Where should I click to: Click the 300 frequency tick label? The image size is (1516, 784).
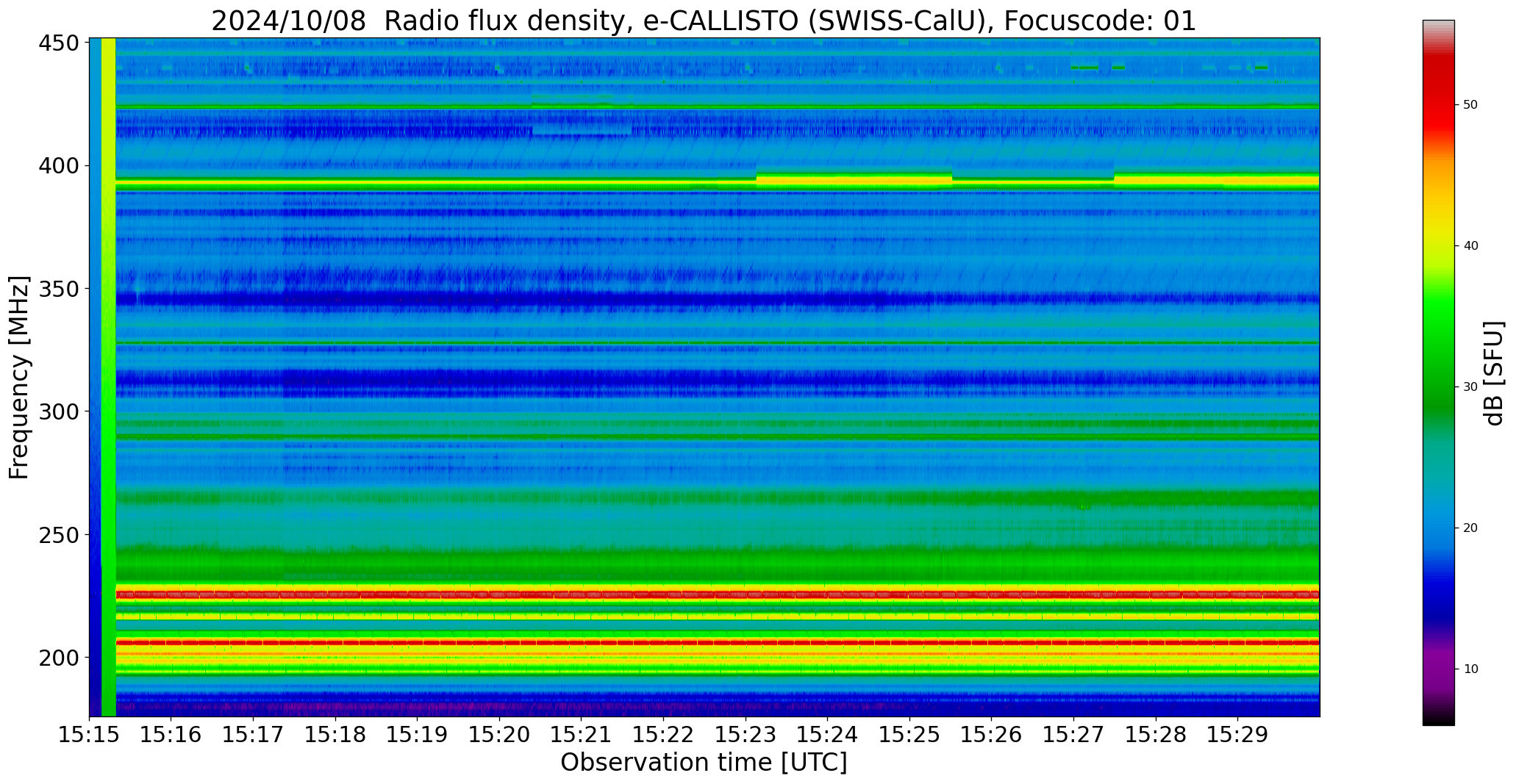[x=57, y=411]
